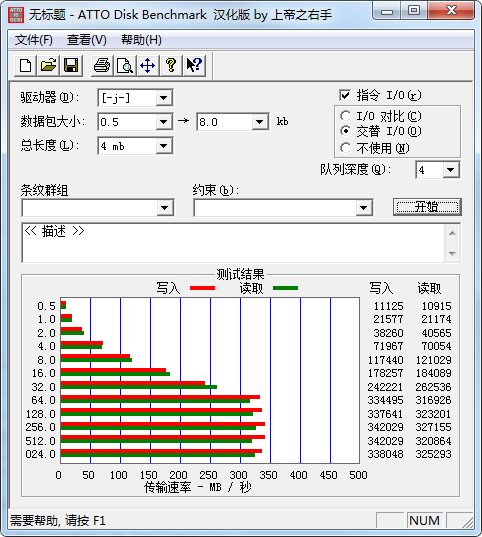Click the 写入 column header above values

pos(381,288)
